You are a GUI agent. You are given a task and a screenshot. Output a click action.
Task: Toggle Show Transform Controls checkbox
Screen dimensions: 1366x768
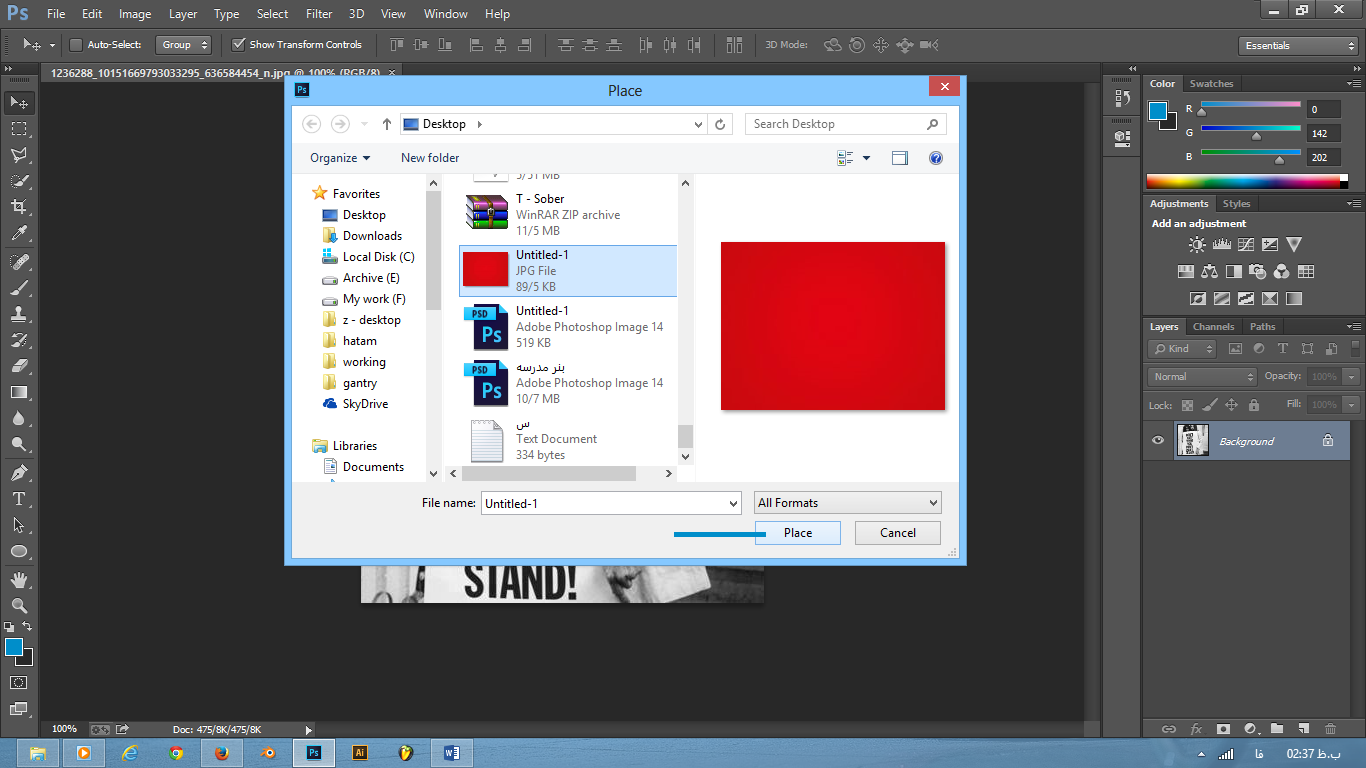coord(238,45)
